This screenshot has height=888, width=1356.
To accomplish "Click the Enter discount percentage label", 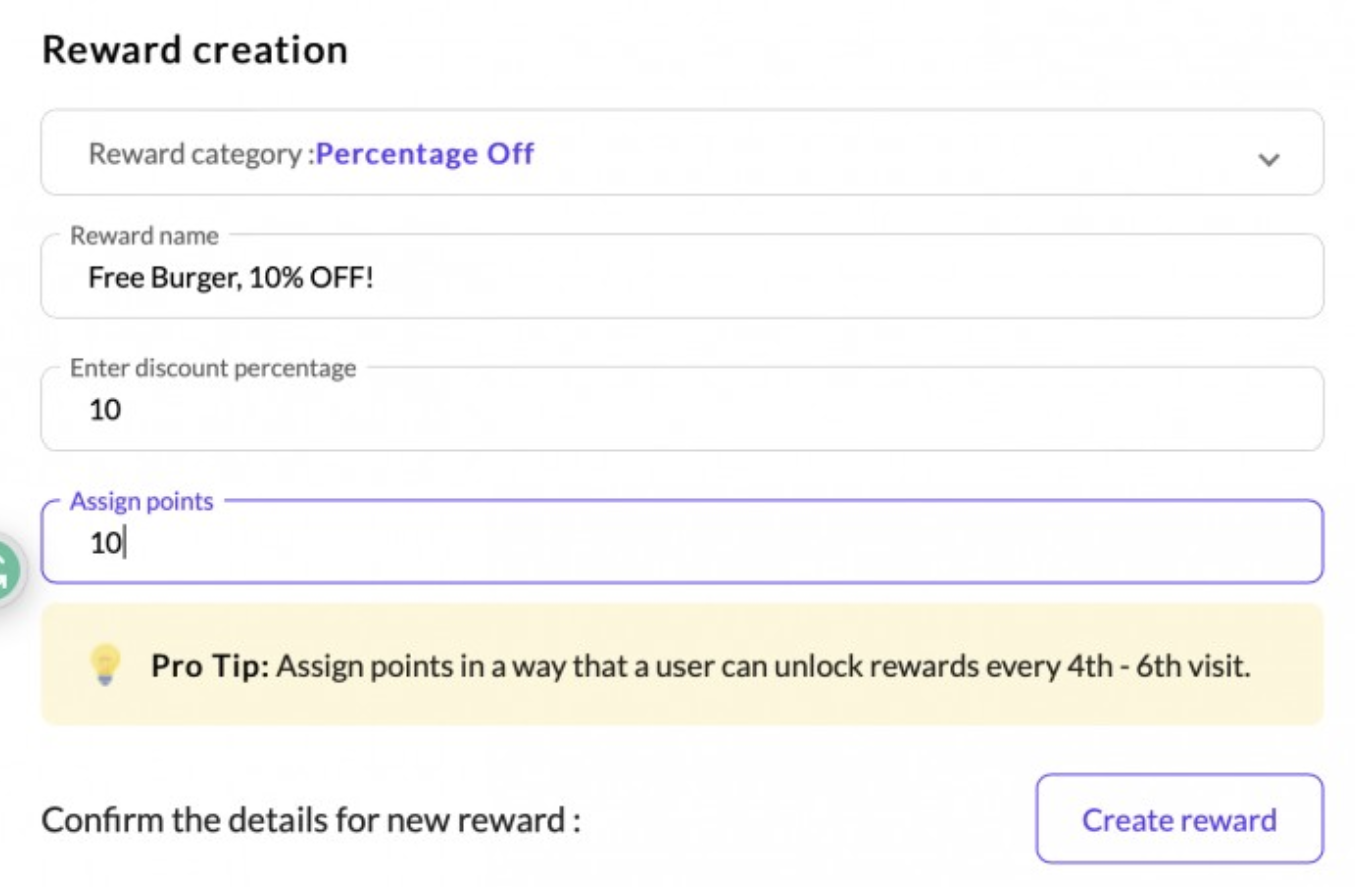I will click(x=212, y=368).
